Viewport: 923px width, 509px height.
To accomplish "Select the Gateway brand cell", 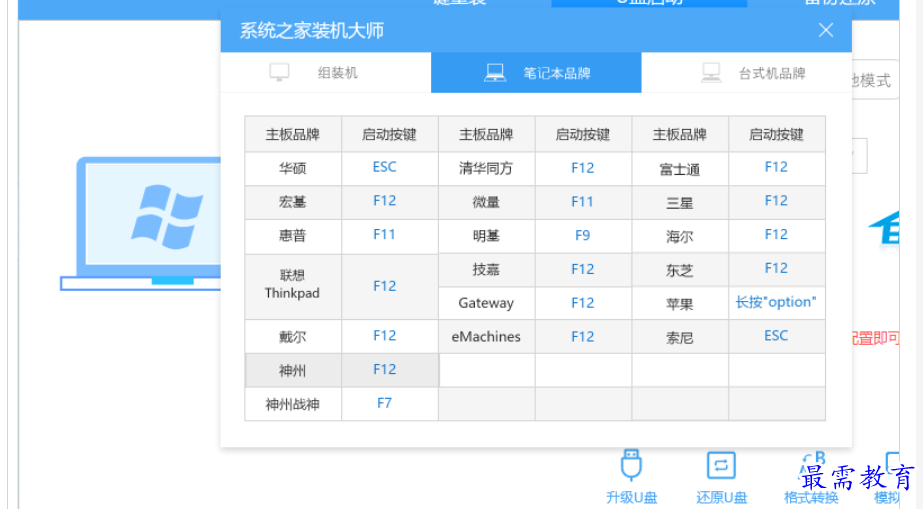I will (486, 303).
